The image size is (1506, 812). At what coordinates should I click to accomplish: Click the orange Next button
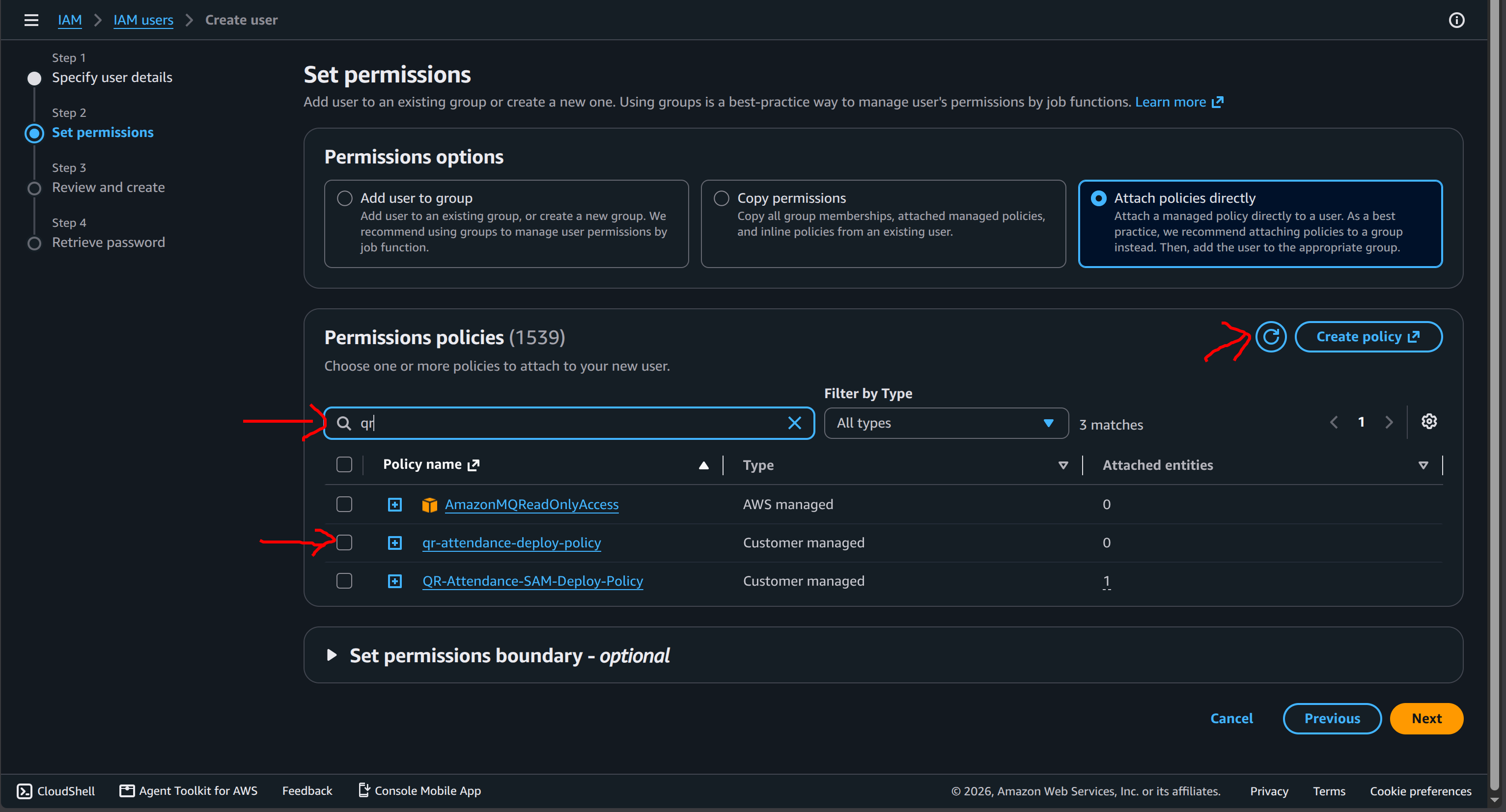pos(1426,718)
